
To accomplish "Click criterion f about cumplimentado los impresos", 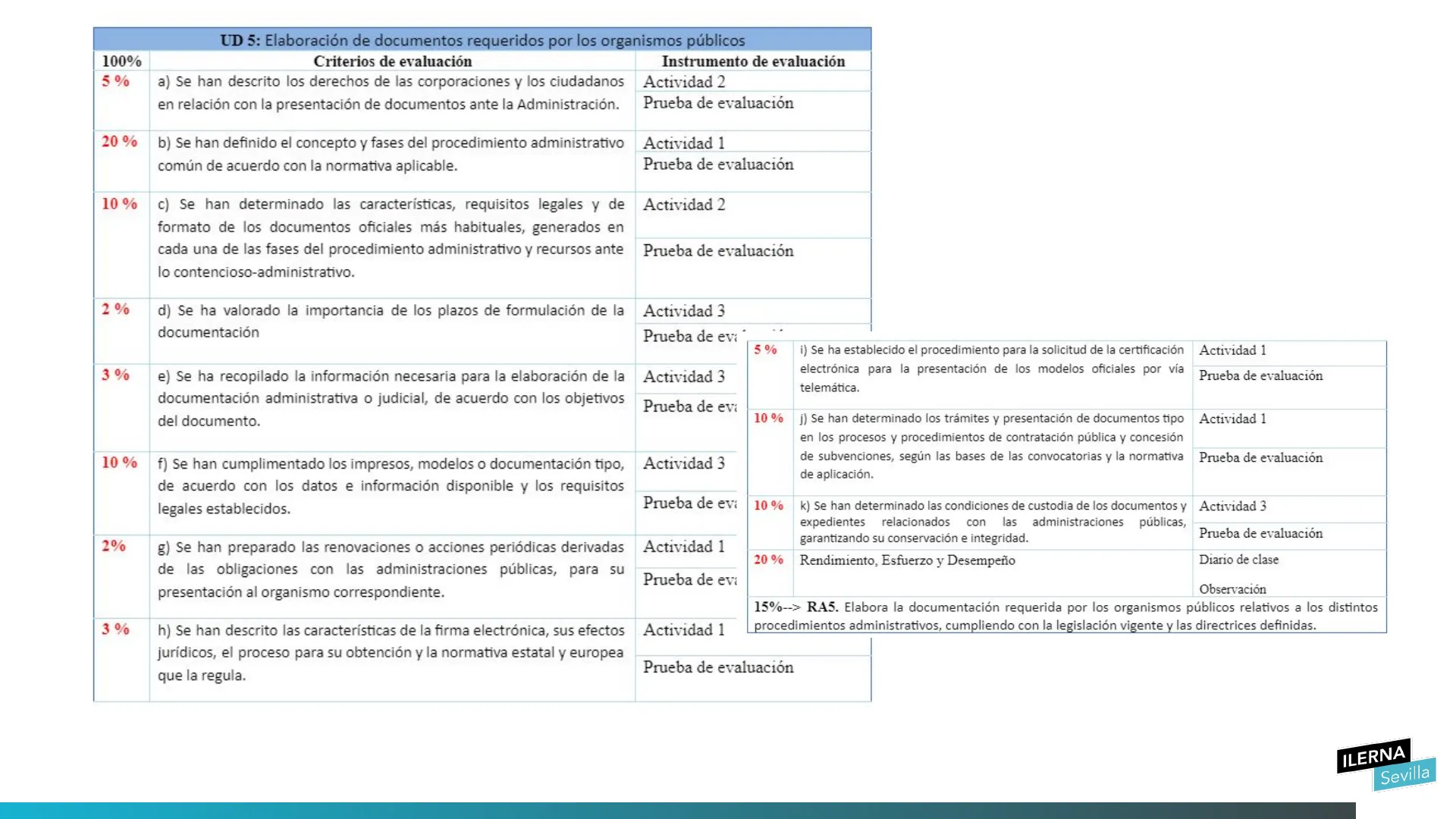I will (391, 485).
